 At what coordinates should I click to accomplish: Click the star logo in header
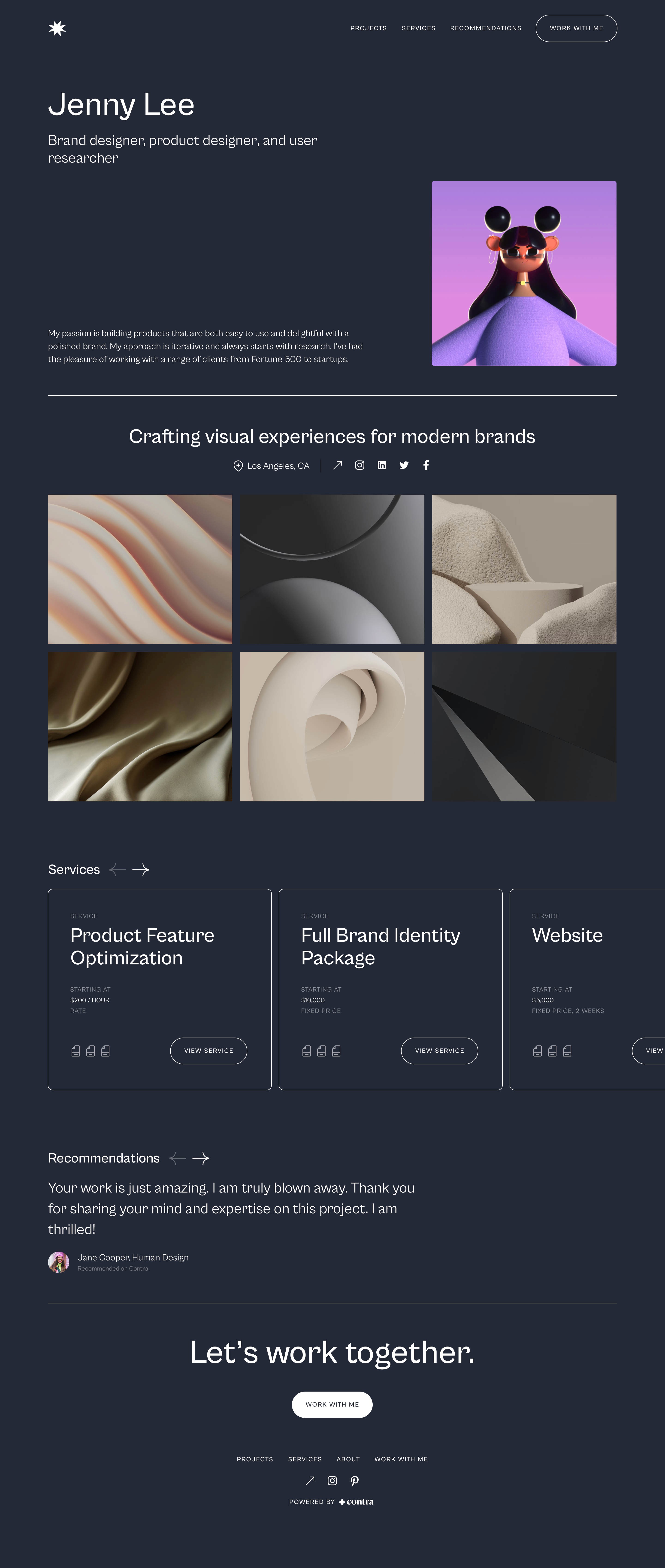click(57, 29)
